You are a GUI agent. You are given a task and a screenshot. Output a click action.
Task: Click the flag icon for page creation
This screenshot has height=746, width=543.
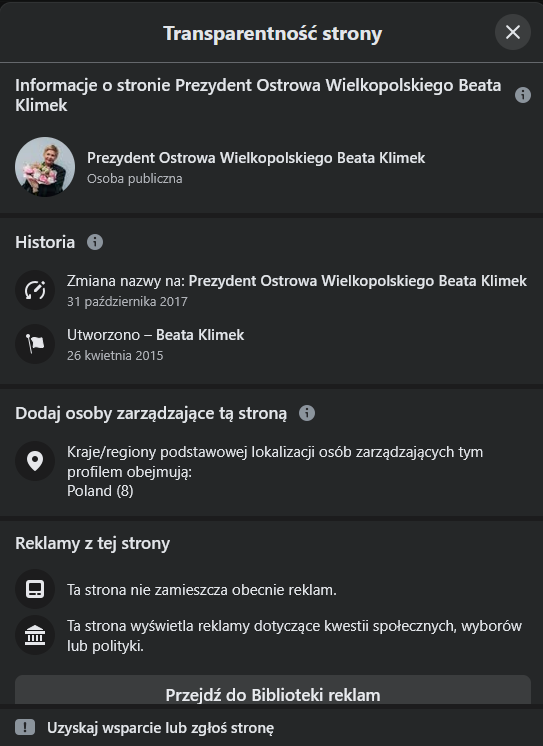pyautogui.click(x=35, y=344)
